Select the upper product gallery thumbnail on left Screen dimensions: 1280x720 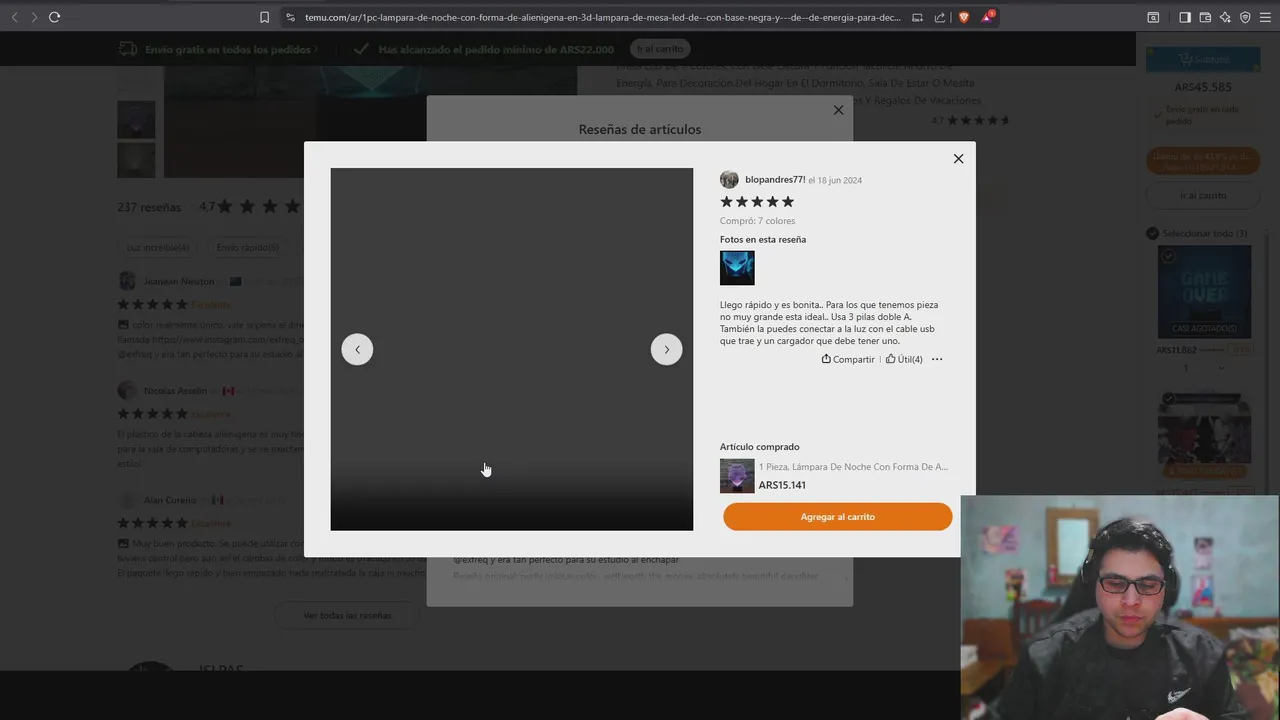(136, 119)
